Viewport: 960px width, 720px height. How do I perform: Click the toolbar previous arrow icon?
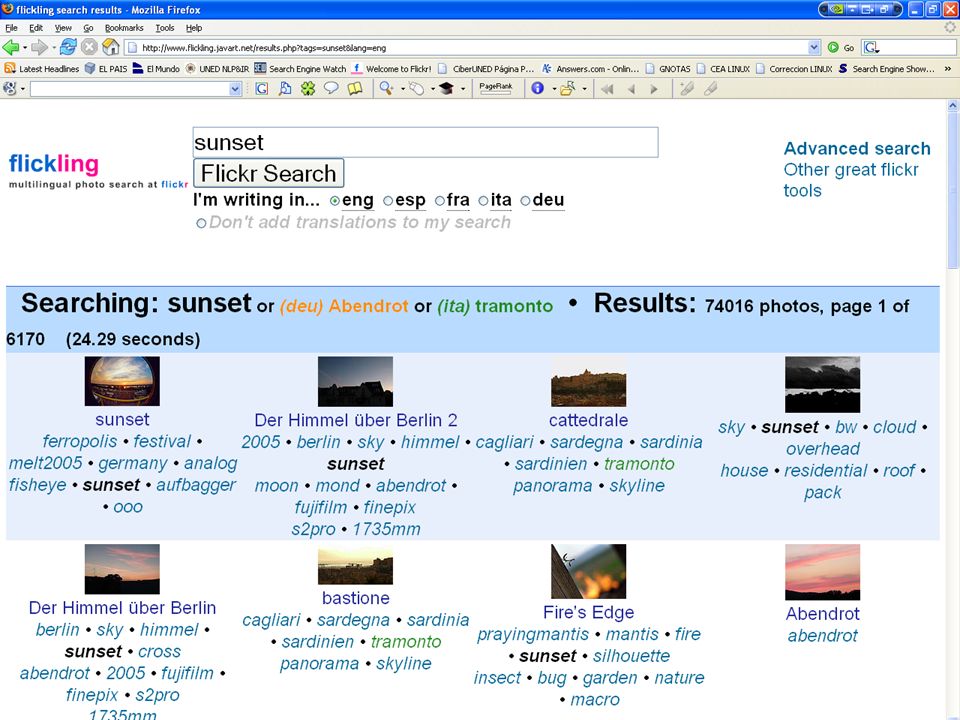[x=631, y=89]
